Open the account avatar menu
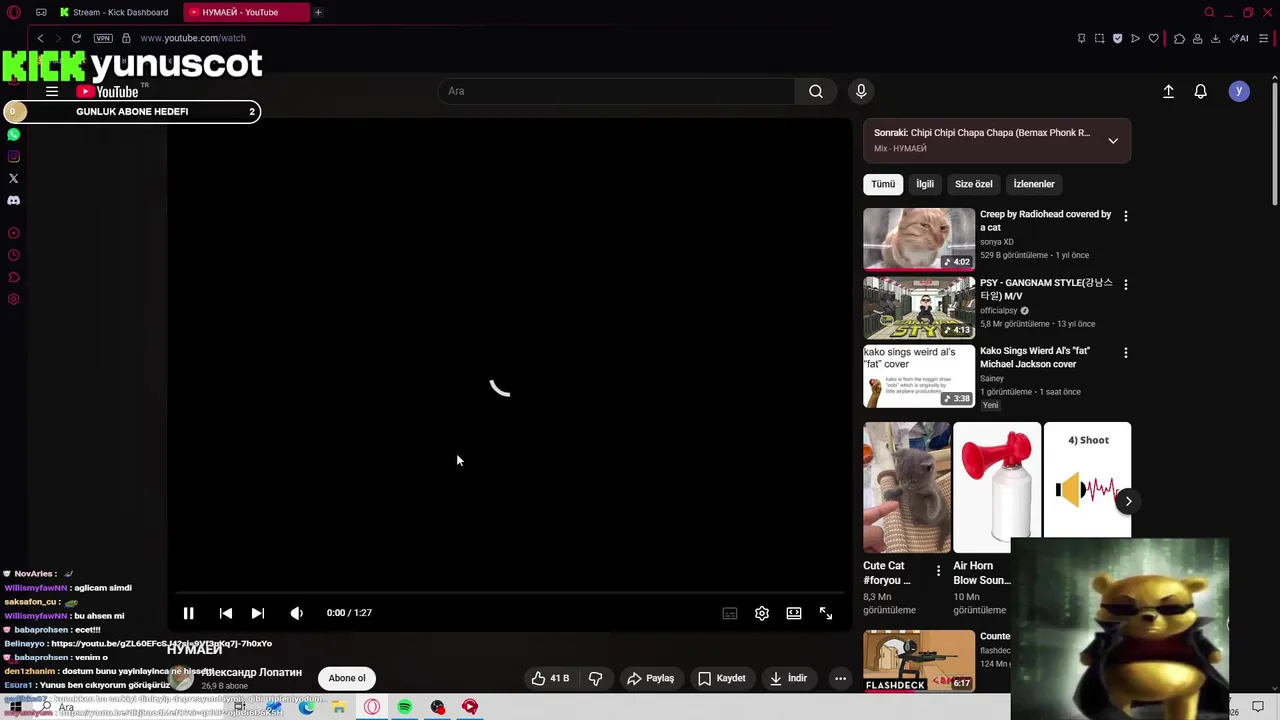 [x=1239, y=91]
